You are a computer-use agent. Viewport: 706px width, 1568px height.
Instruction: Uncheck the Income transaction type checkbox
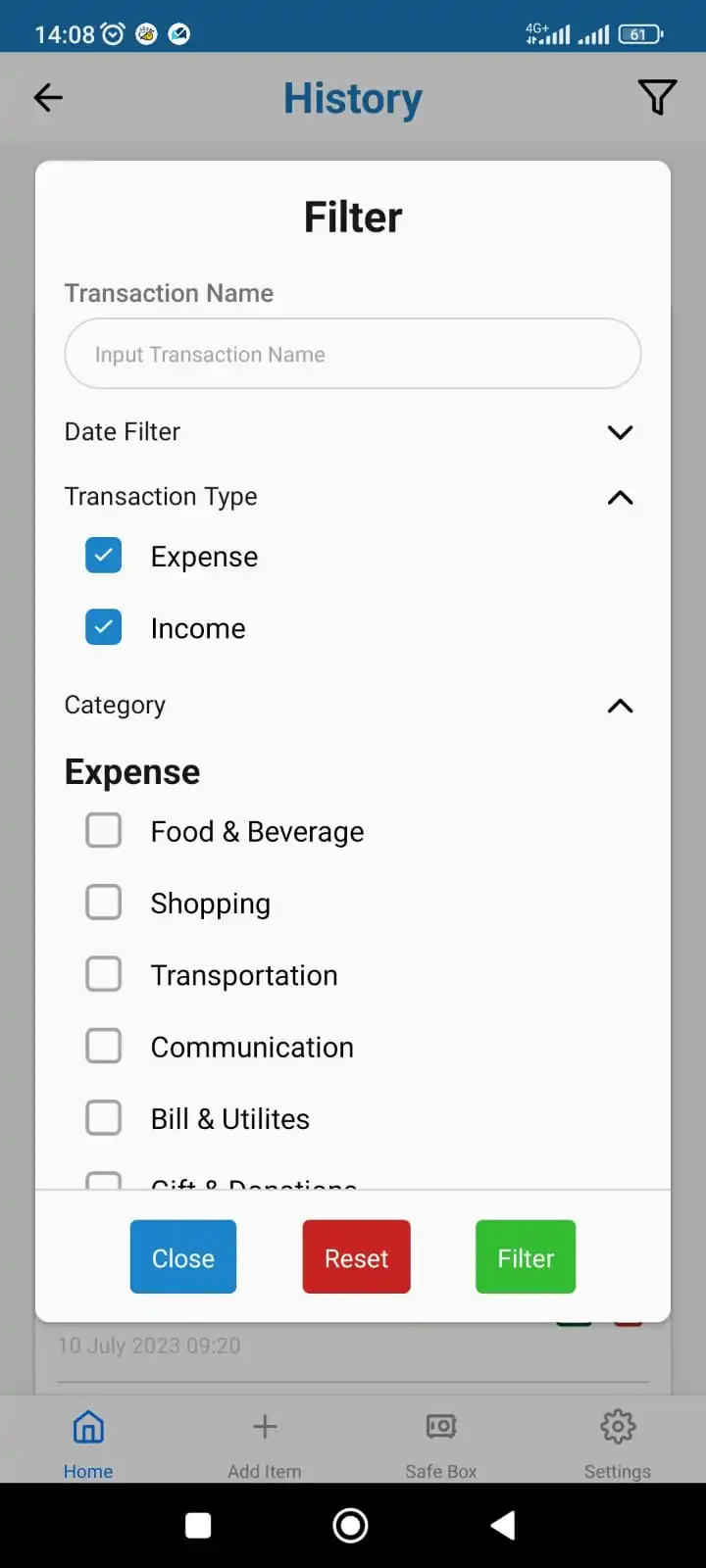[x=104, y=627]
